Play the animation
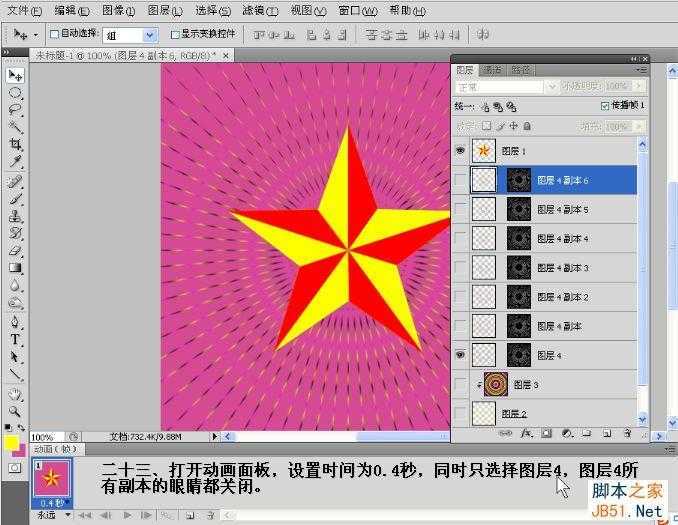The height and width of the screenshot is (525, 678). click(x=127, y=515)
